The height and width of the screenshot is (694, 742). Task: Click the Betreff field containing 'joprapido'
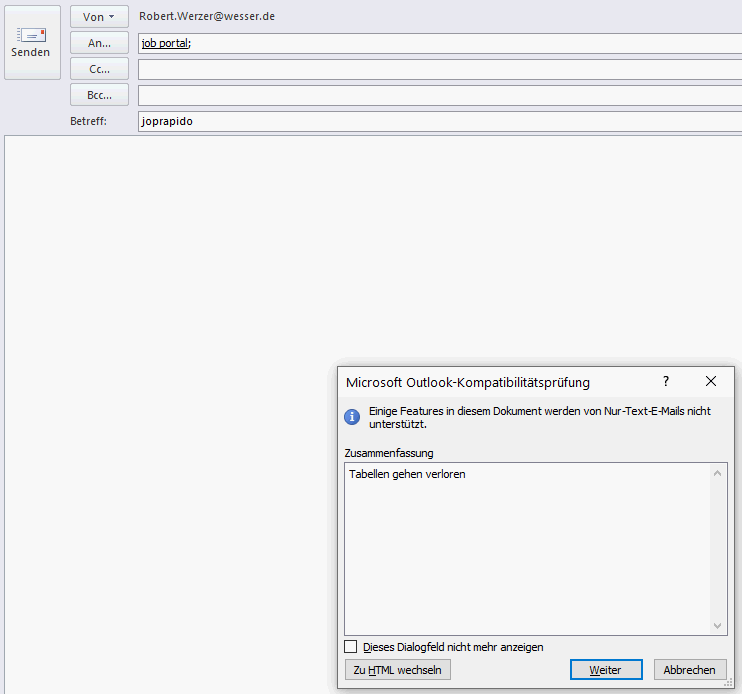[x=440, y=122]
